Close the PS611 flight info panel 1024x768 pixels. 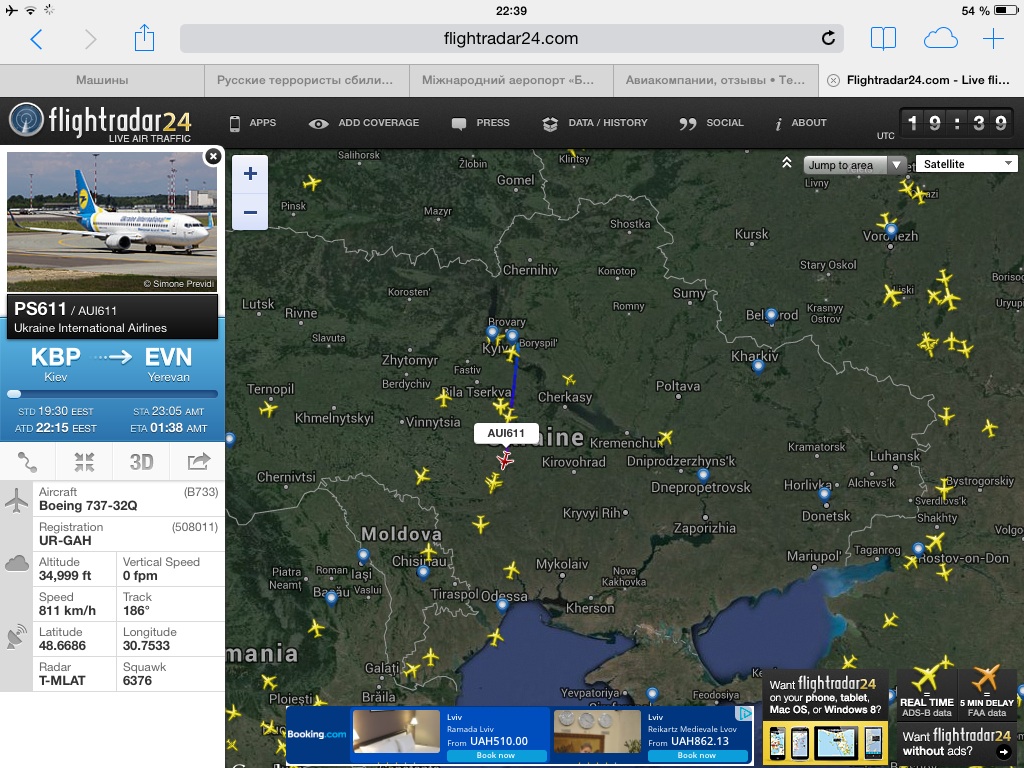[212, 156]
